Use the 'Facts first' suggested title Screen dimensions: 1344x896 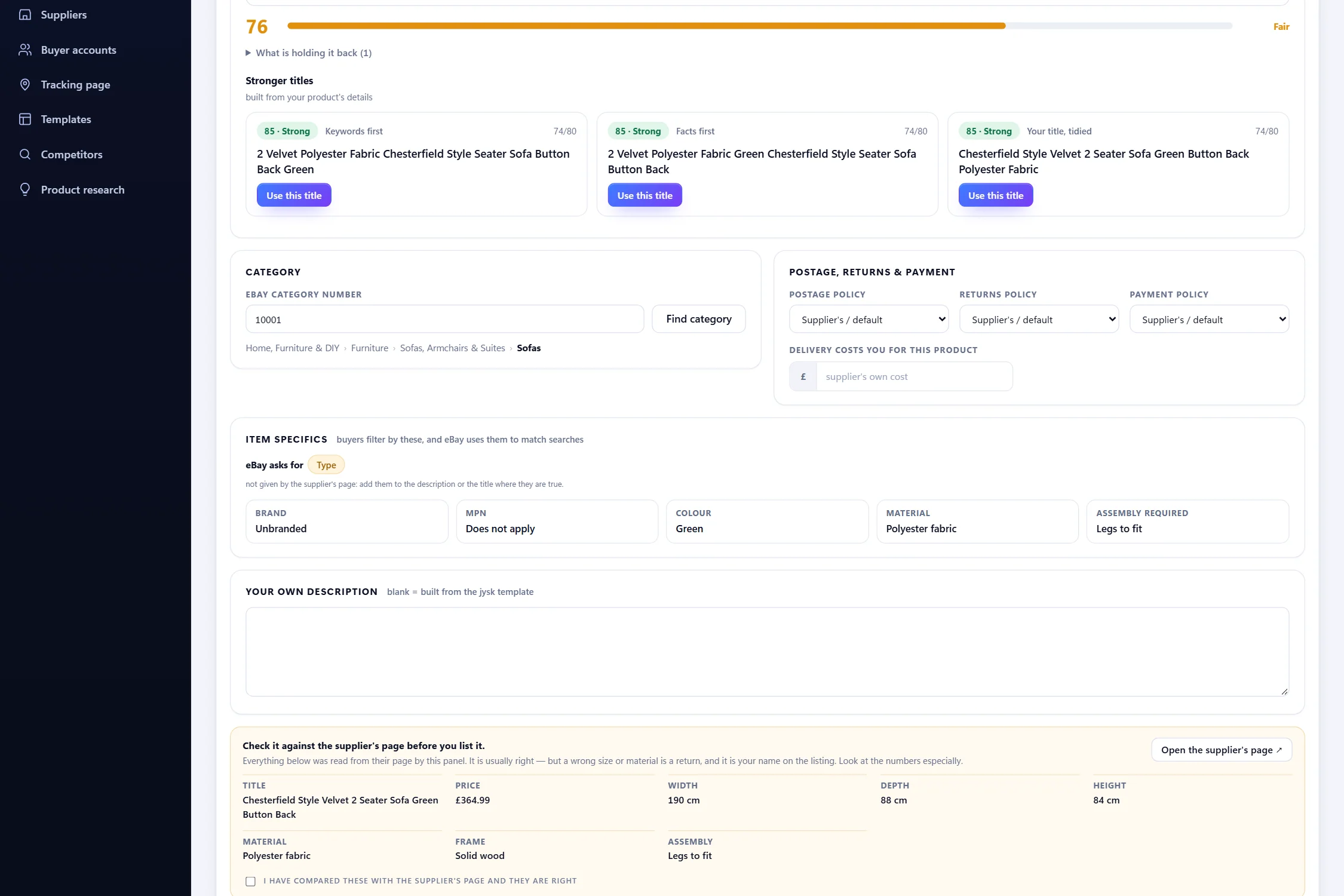click(x=645, y=195)
